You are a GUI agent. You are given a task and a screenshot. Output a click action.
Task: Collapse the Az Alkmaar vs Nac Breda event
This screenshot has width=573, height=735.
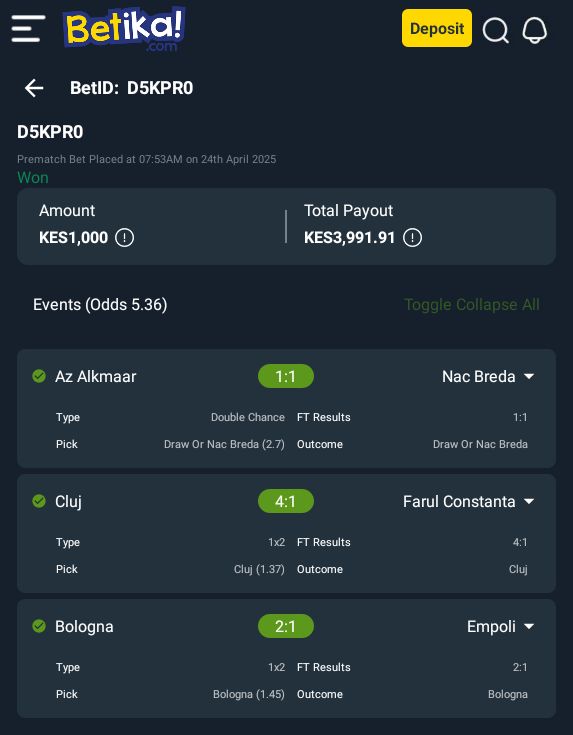pyautogui.click(x=529, y=376)
